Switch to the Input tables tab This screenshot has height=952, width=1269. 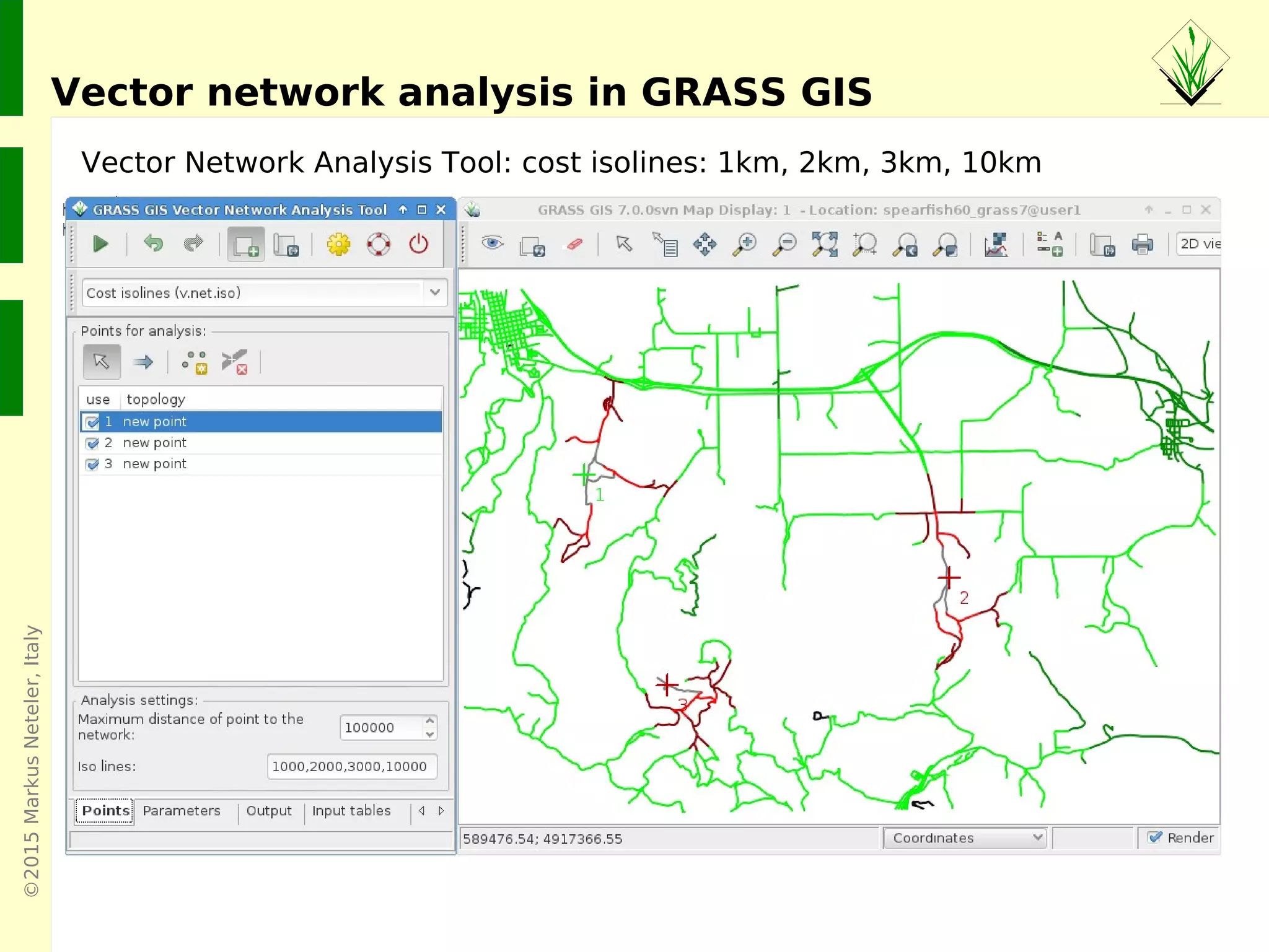[351, 811]
